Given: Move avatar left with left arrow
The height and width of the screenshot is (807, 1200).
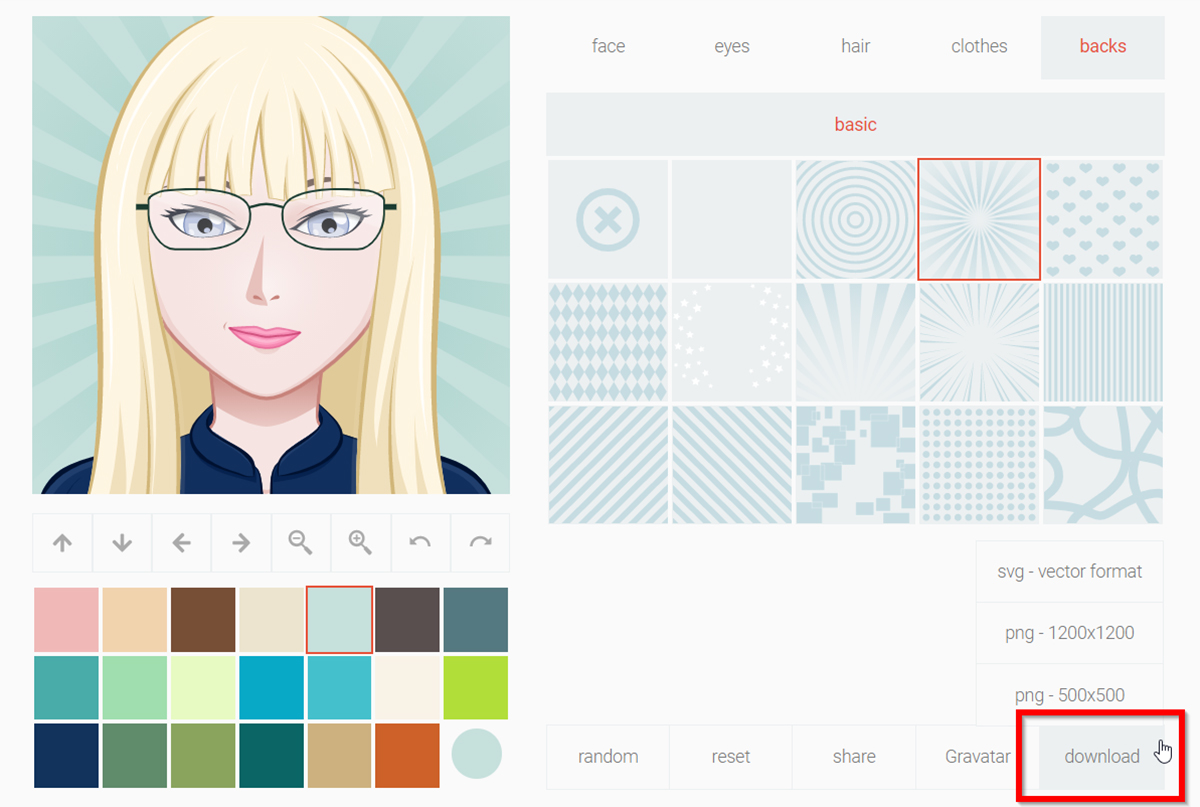Looking at the screenshot, I should [181, 543].
